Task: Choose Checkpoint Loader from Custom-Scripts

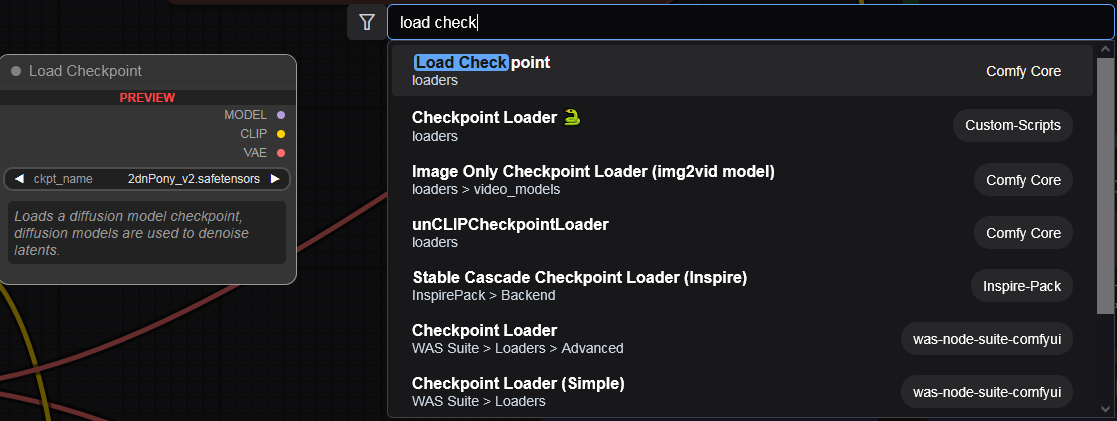Action: (742, 125)
